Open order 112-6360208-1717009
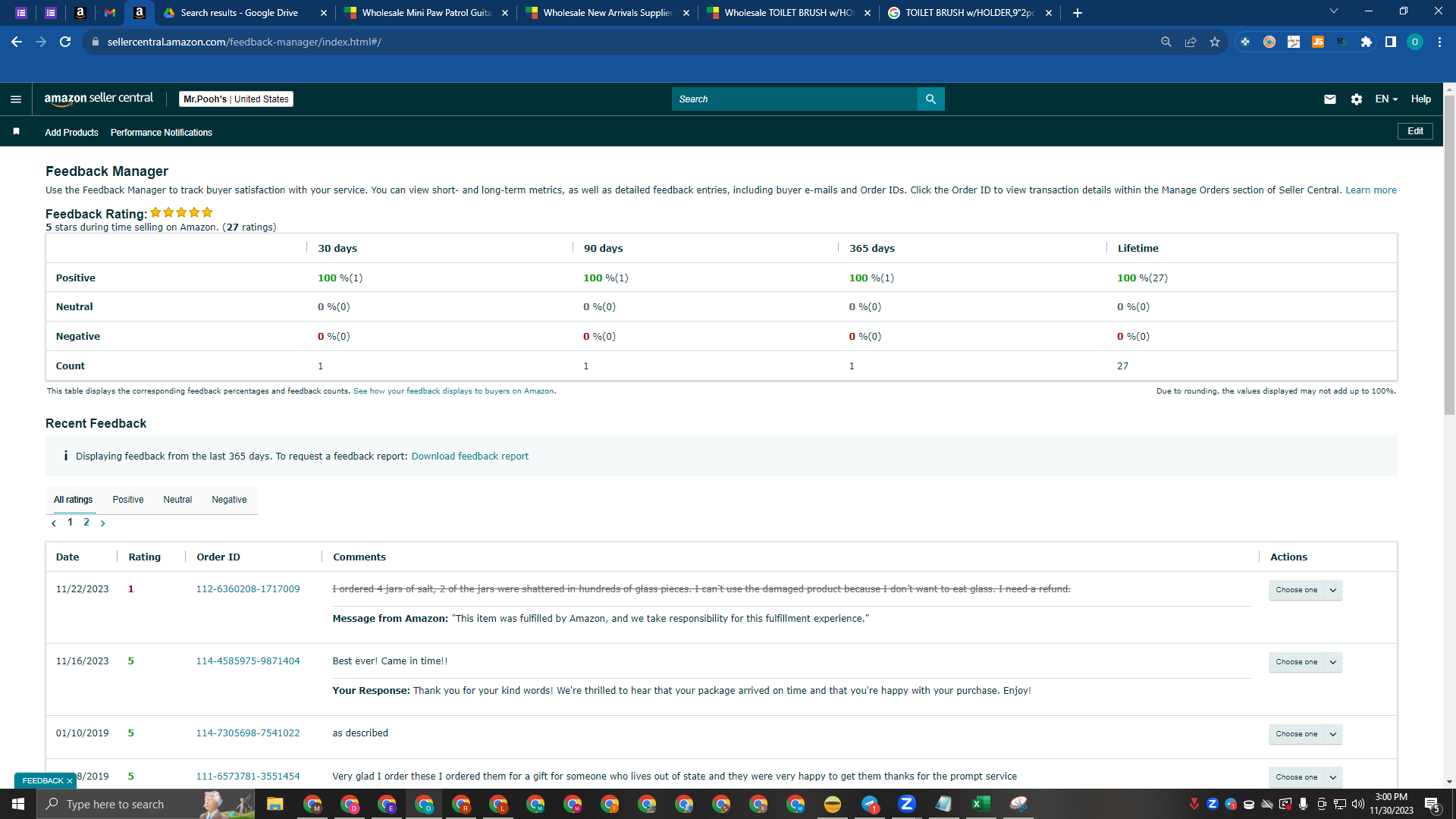 (x=248, y=589)
